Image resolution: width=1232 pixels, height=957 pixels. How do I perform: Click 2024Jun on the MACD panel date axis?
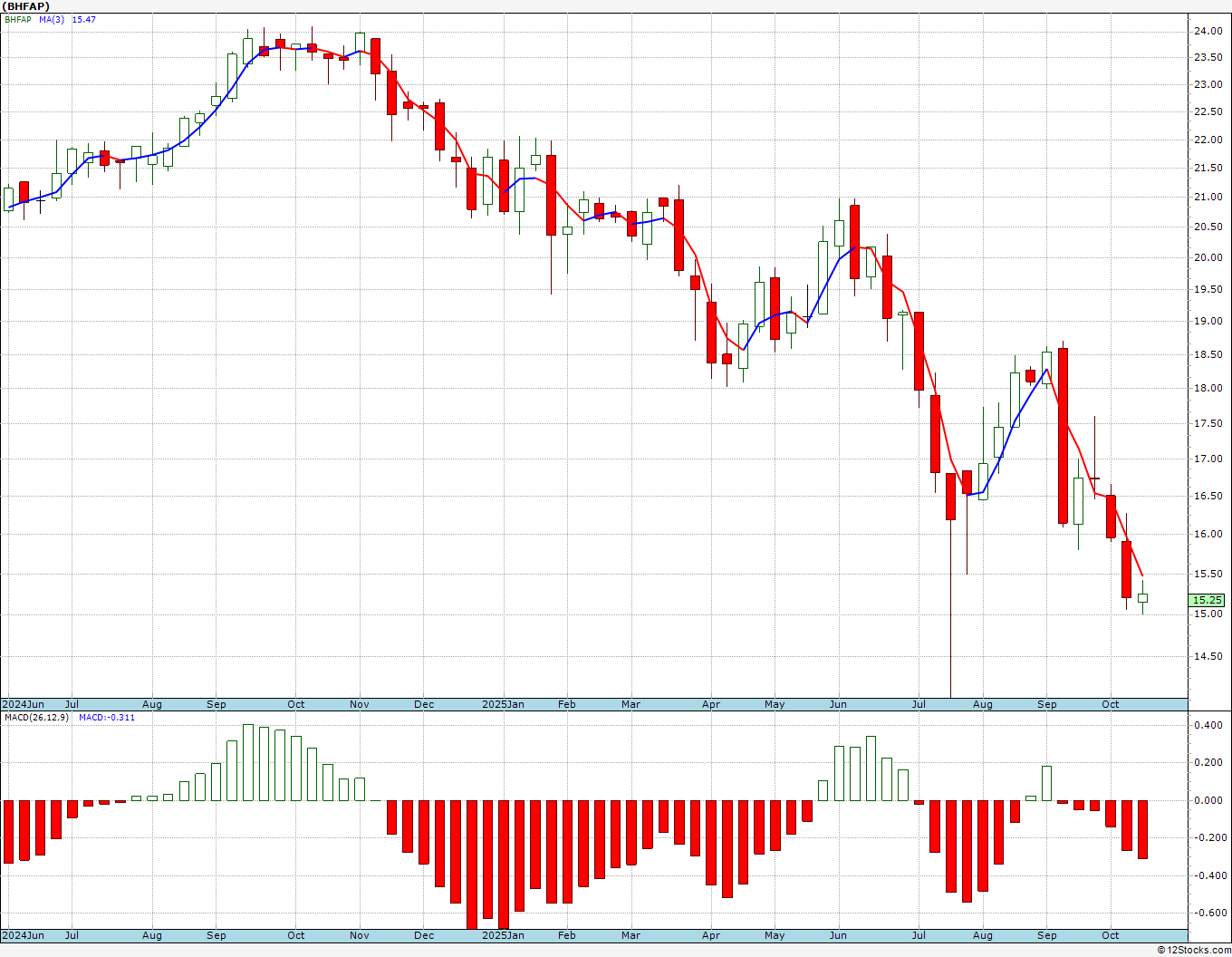[23, 935]
